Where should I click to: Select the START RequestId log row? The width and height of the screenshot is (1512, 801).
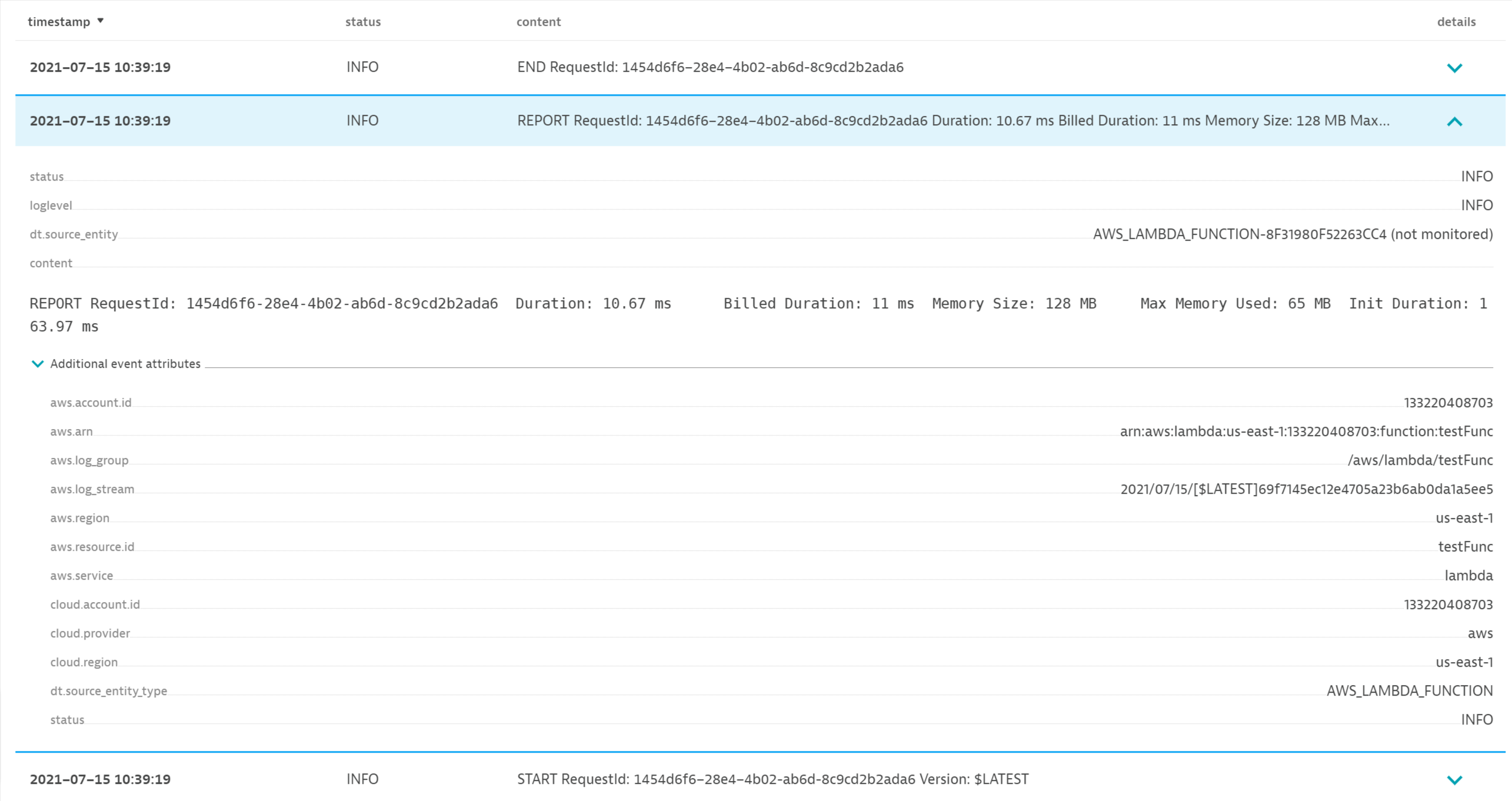(772, 779)
